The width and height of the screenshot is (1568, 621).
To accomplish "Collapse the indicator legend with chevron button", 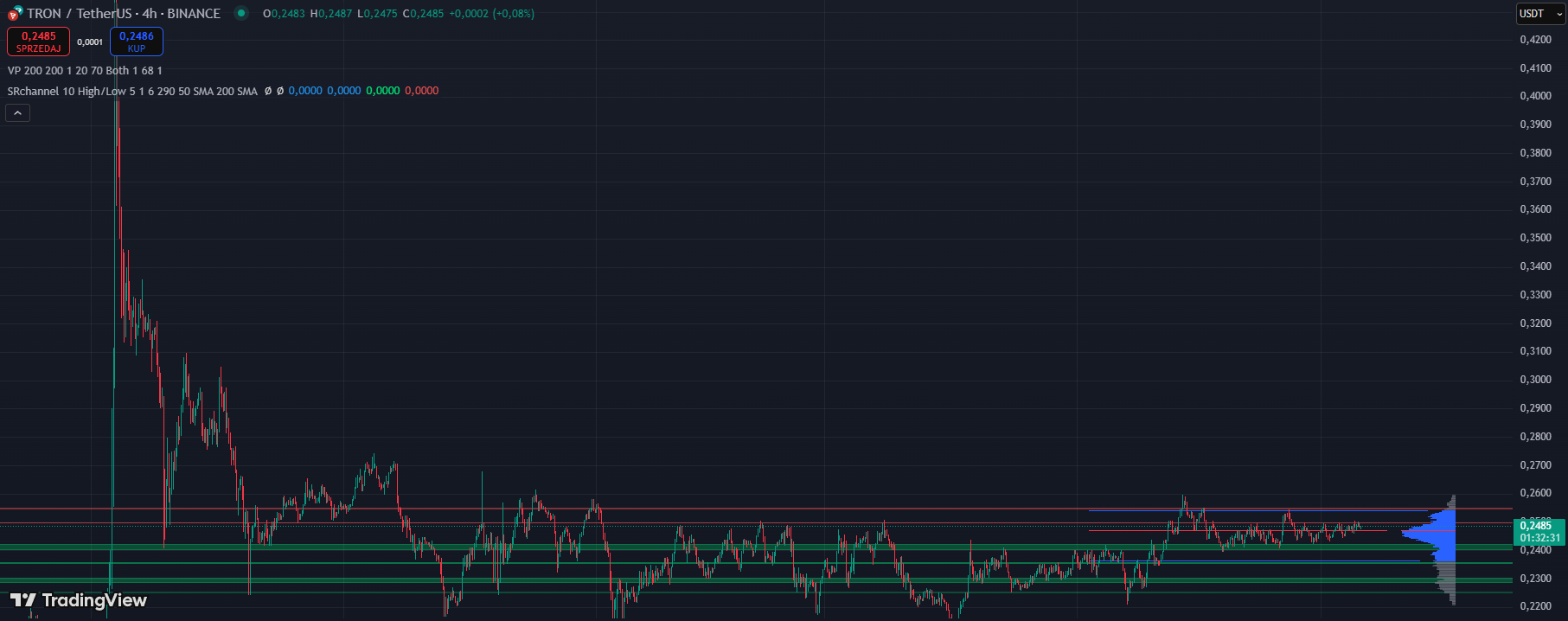I will pos(17,113).
